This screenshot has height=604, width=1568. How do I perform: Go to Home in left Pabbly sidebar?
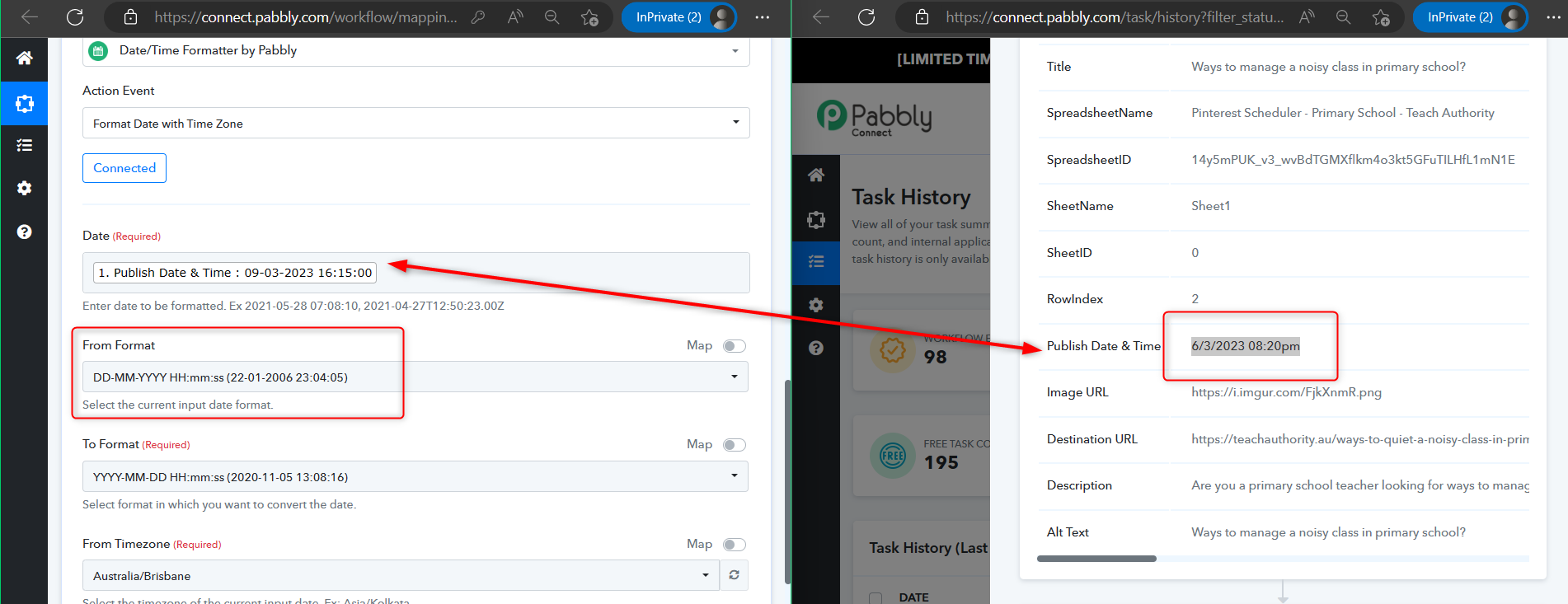point(25,58)
